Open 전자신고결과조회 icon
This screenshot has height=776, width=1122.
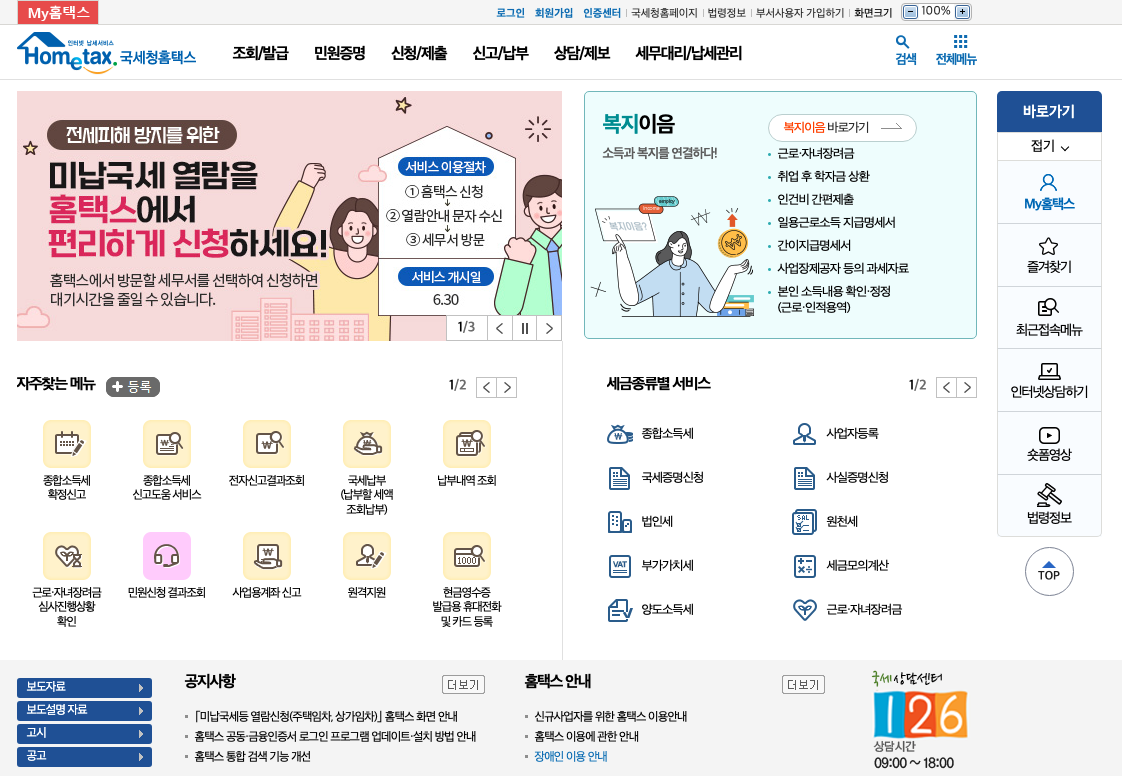click(x=267, y=444)
